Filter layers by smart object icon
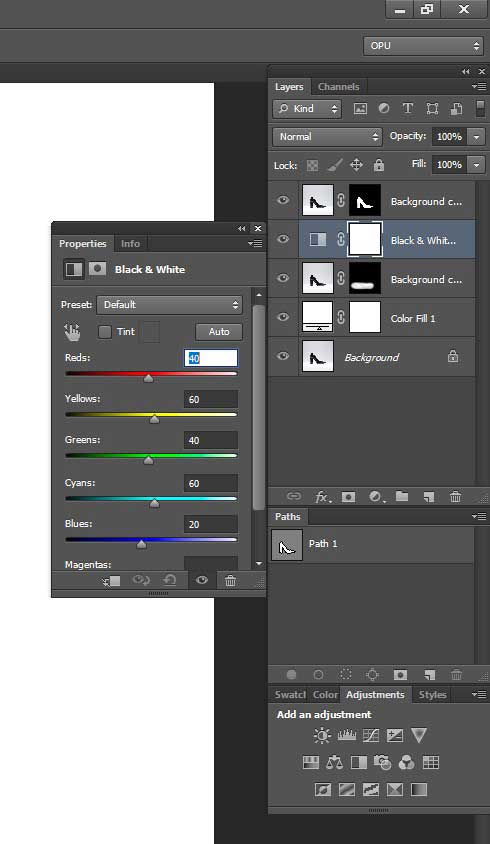490x844 pixels. coord(456,109)
